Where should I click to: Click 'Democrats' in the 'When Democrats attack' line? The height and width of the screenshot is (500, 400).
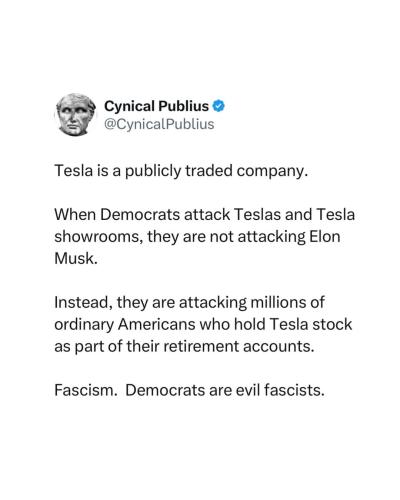(x=140, y=214)
